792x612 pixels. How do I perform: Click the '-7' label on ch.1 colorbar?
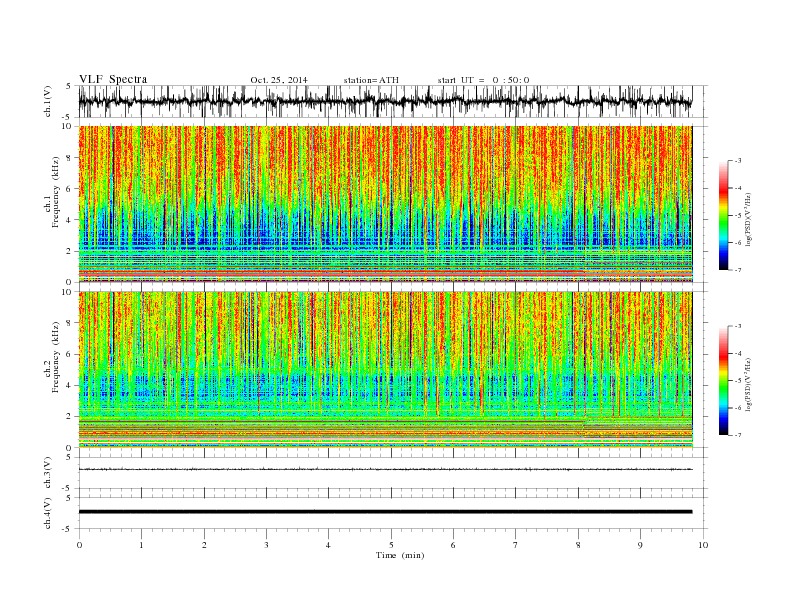point(737,270)
